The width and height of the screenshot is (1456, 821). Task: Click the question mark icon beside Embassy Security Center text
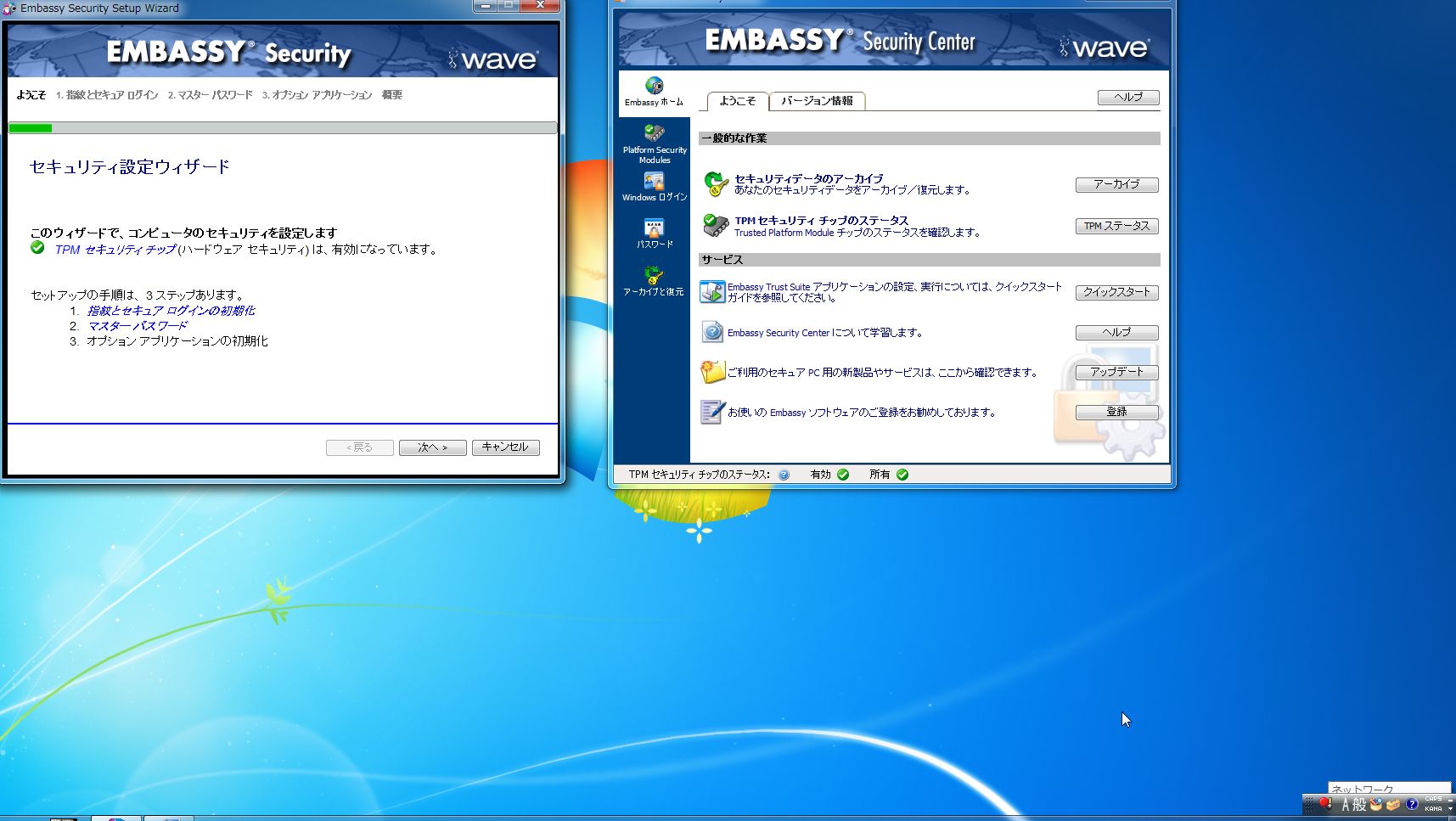712,332
